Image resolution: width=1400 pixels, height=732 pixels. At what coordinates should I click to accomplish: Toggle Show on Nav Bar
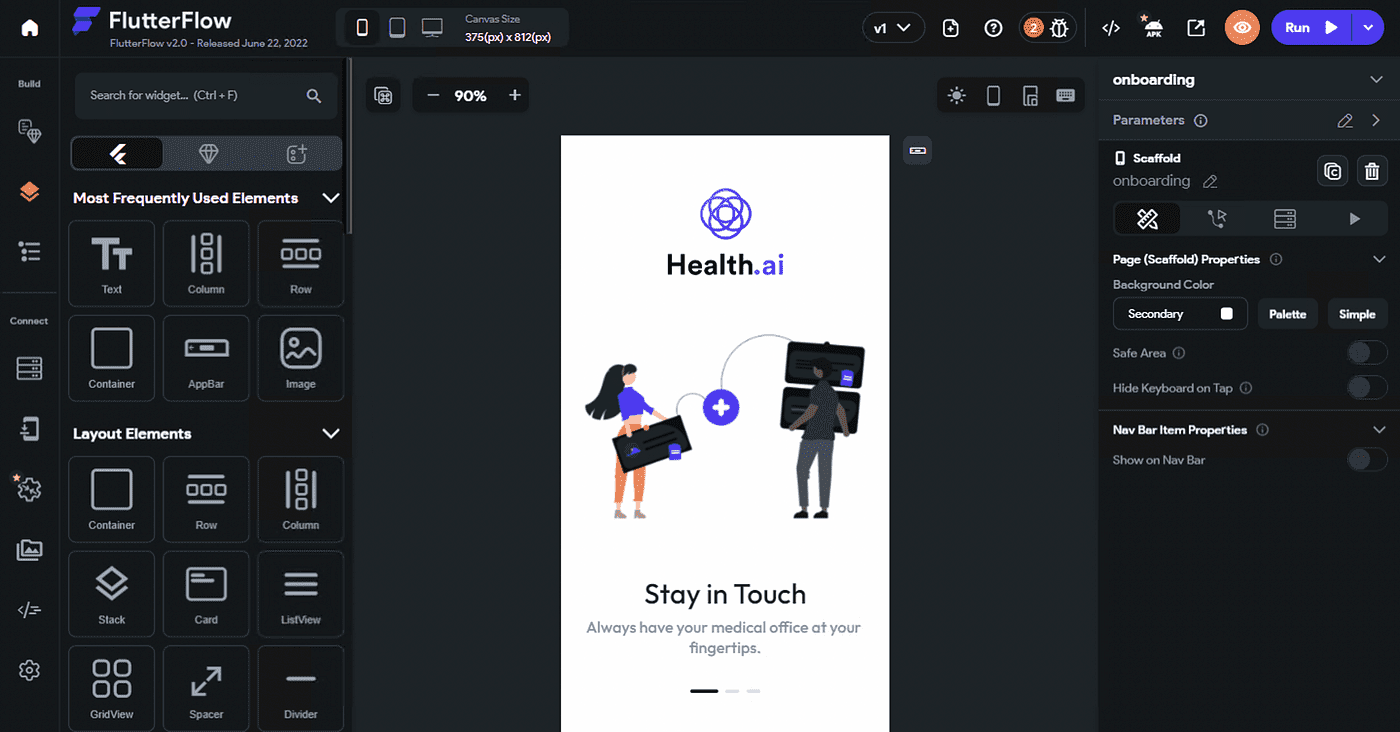[1367, 459]
